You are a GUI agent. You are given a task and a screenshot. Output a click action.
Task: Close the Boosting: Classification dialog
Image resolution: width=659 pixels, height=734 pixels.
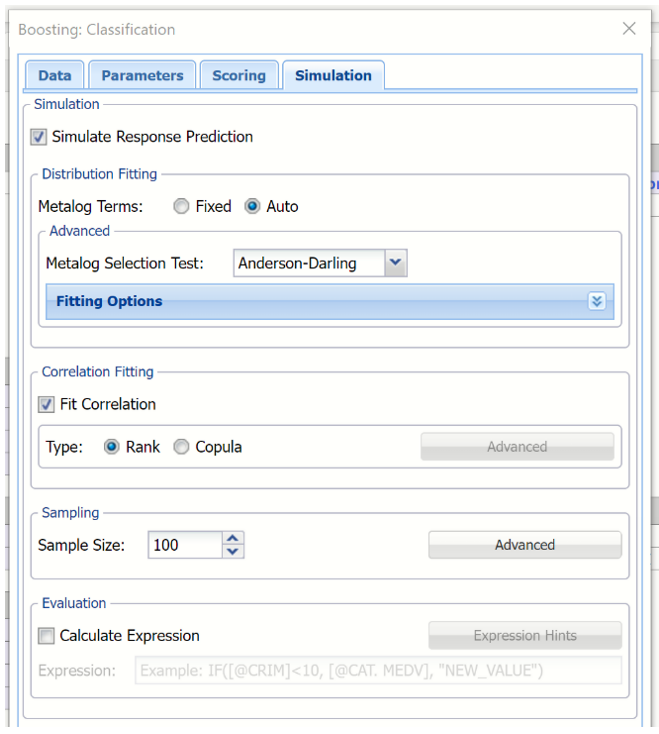[x=629, y=29]
